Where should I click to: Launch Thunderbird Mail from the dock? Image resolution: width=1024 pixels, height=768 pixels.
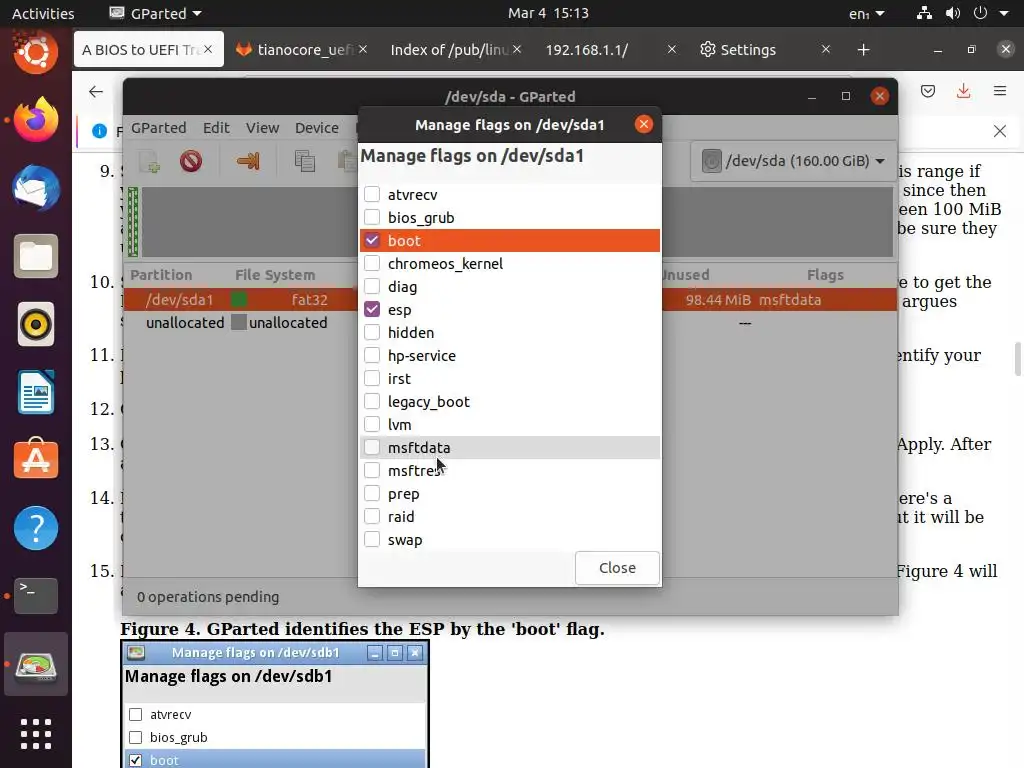click(x=35, y=188)
